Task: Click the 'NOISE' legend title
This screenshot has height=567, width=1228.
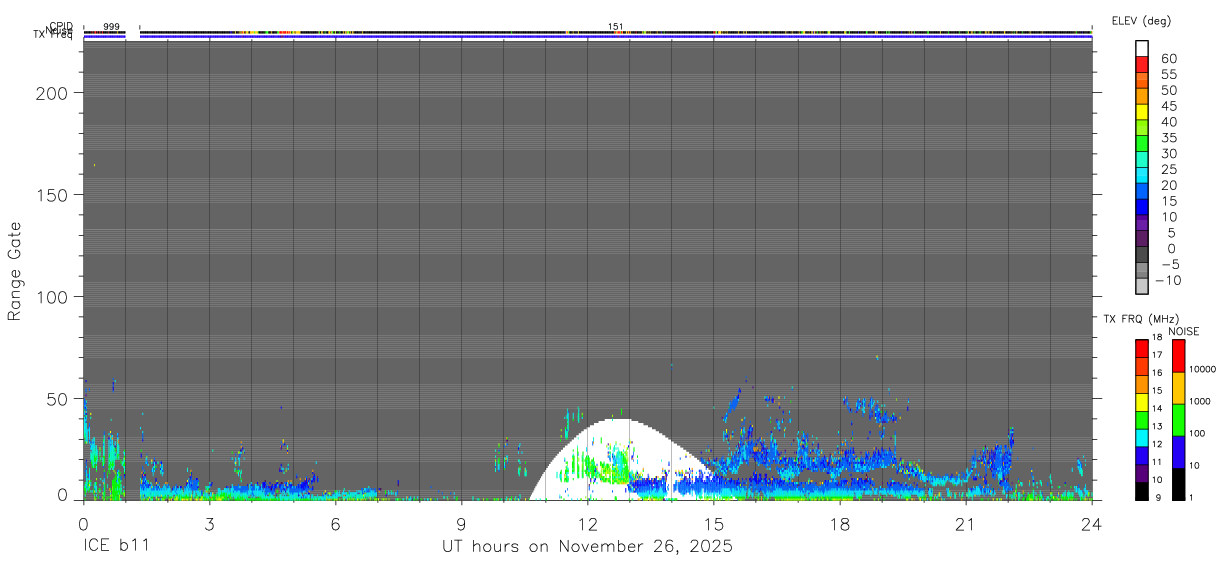Action: [1183, 331]
